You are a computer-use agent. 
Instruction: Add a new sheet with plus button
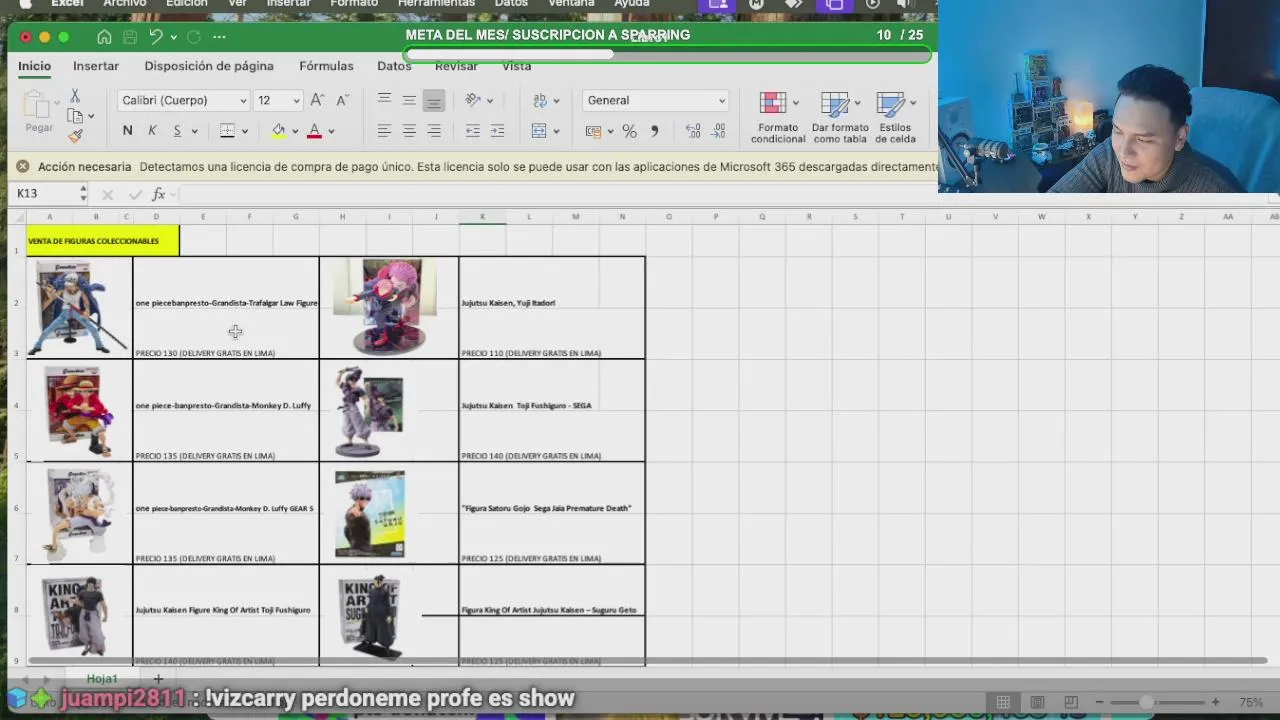point(157,679)
